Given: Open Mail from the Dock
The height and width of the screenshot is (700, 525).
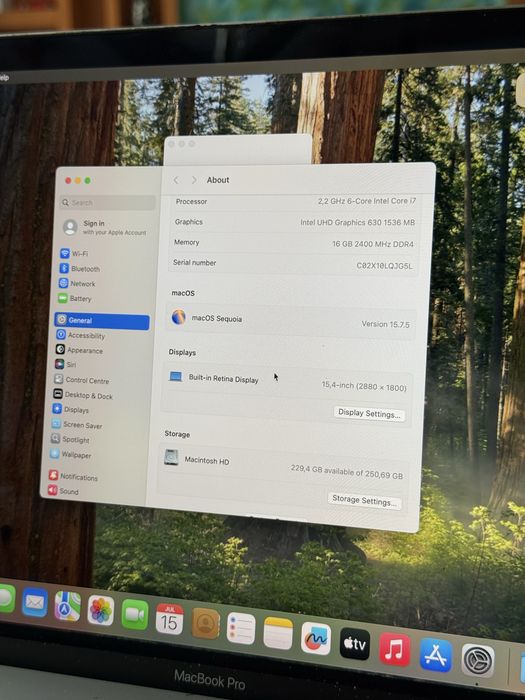Looking at the screenshot, I should pyautogui.click(x=35, y=603).
